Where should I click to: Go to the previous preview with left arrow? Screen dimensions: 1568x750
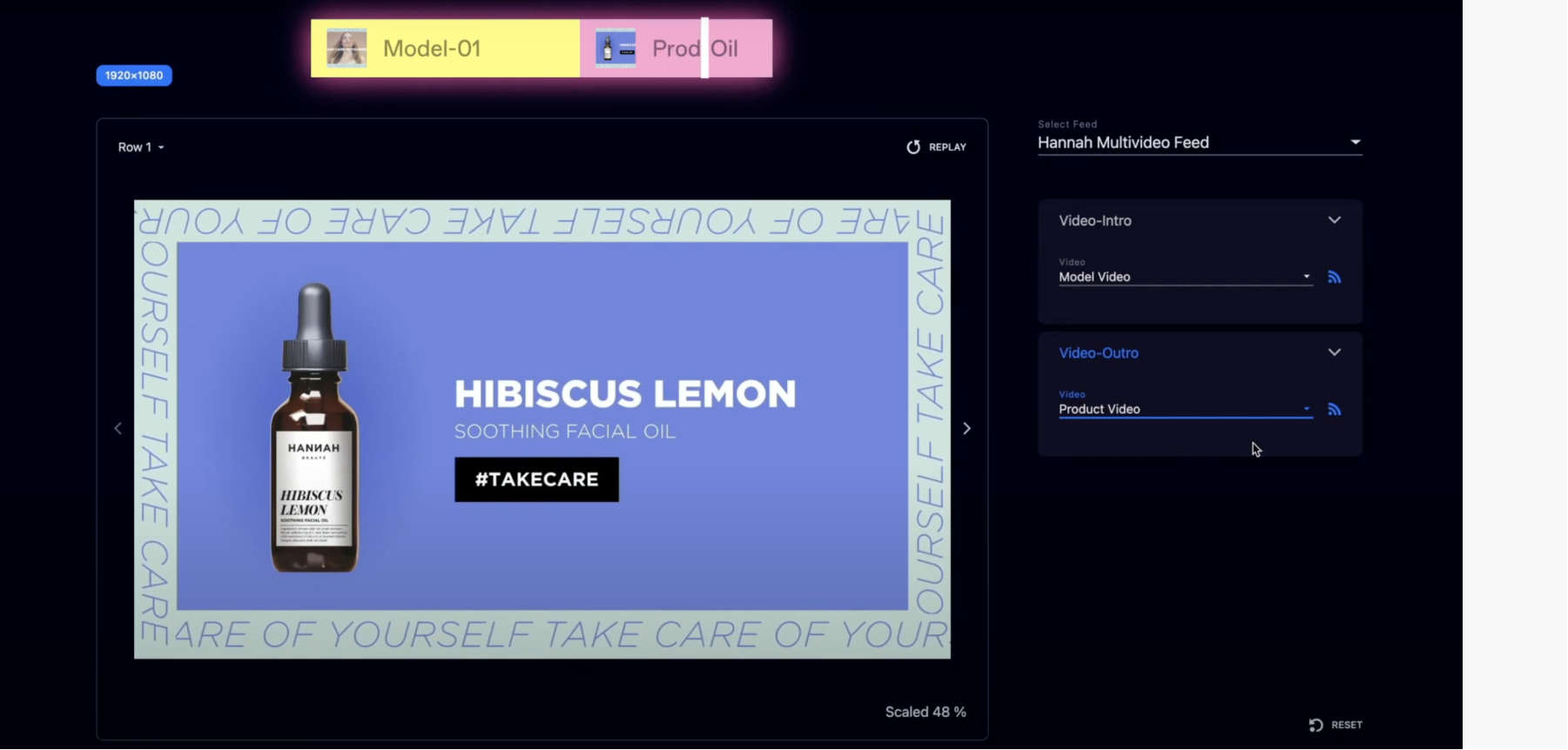click(x=118, y=428)
